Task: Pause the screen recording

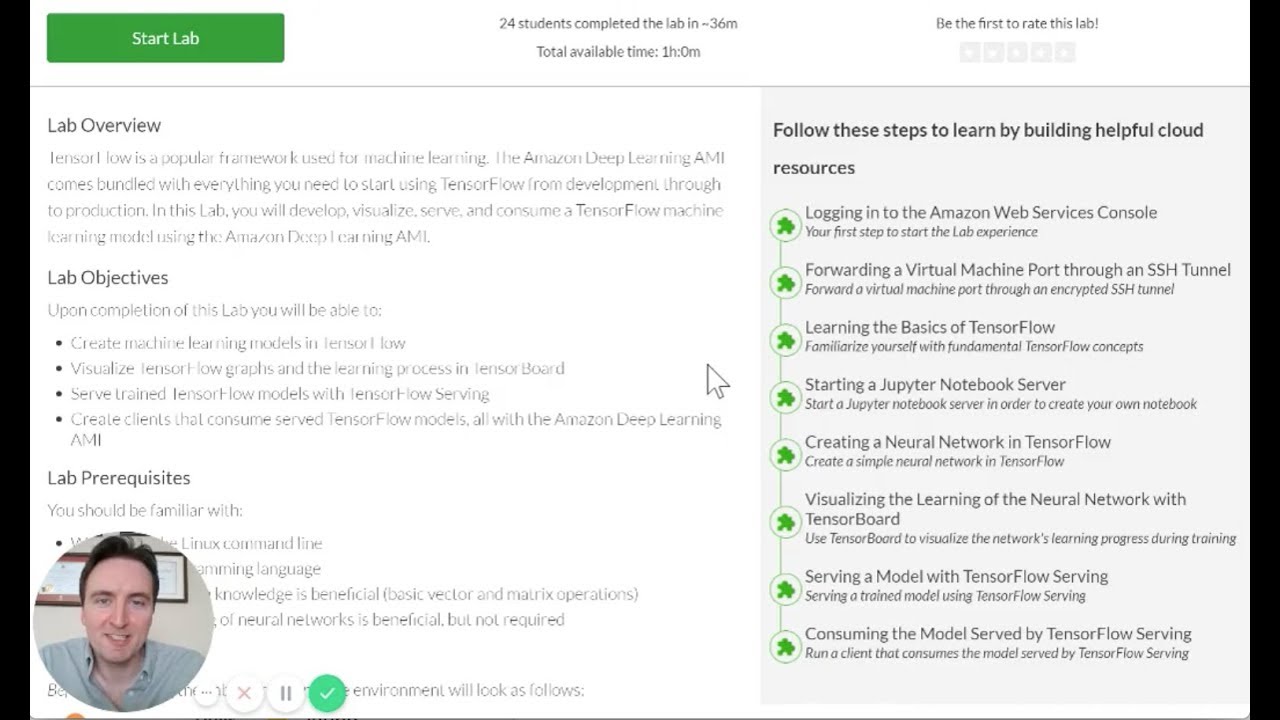Action: (286, 693)
